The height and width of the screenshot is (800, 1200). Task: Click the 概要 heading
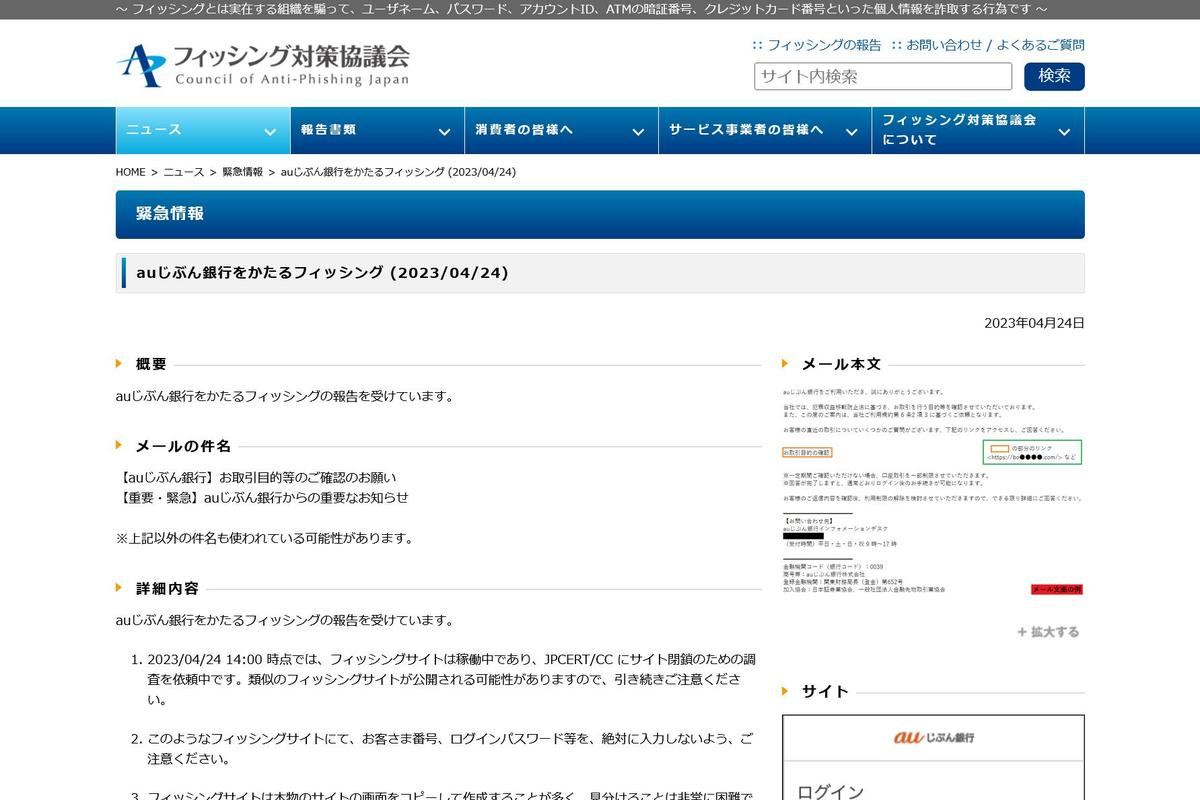pos(151,364)
